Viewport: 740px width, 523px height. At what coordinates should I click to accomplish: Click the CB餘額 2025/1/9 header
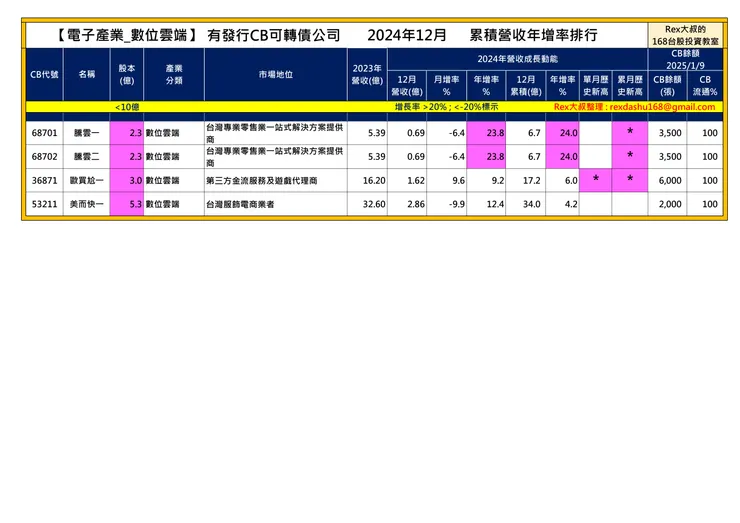pyautogui.click(x=685, y=59)
